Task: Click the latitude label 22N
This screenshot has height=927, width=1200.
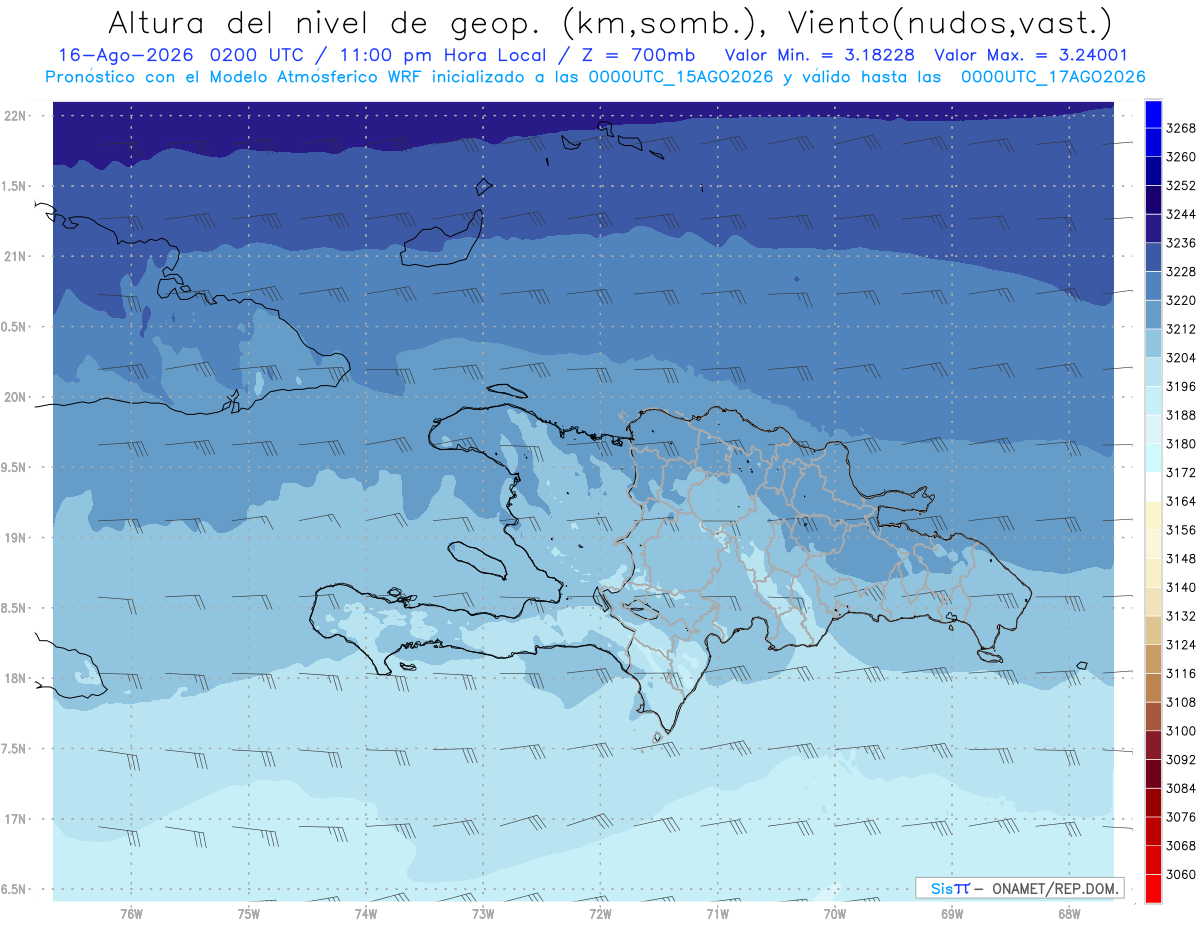Action: (x=15, y=116)
